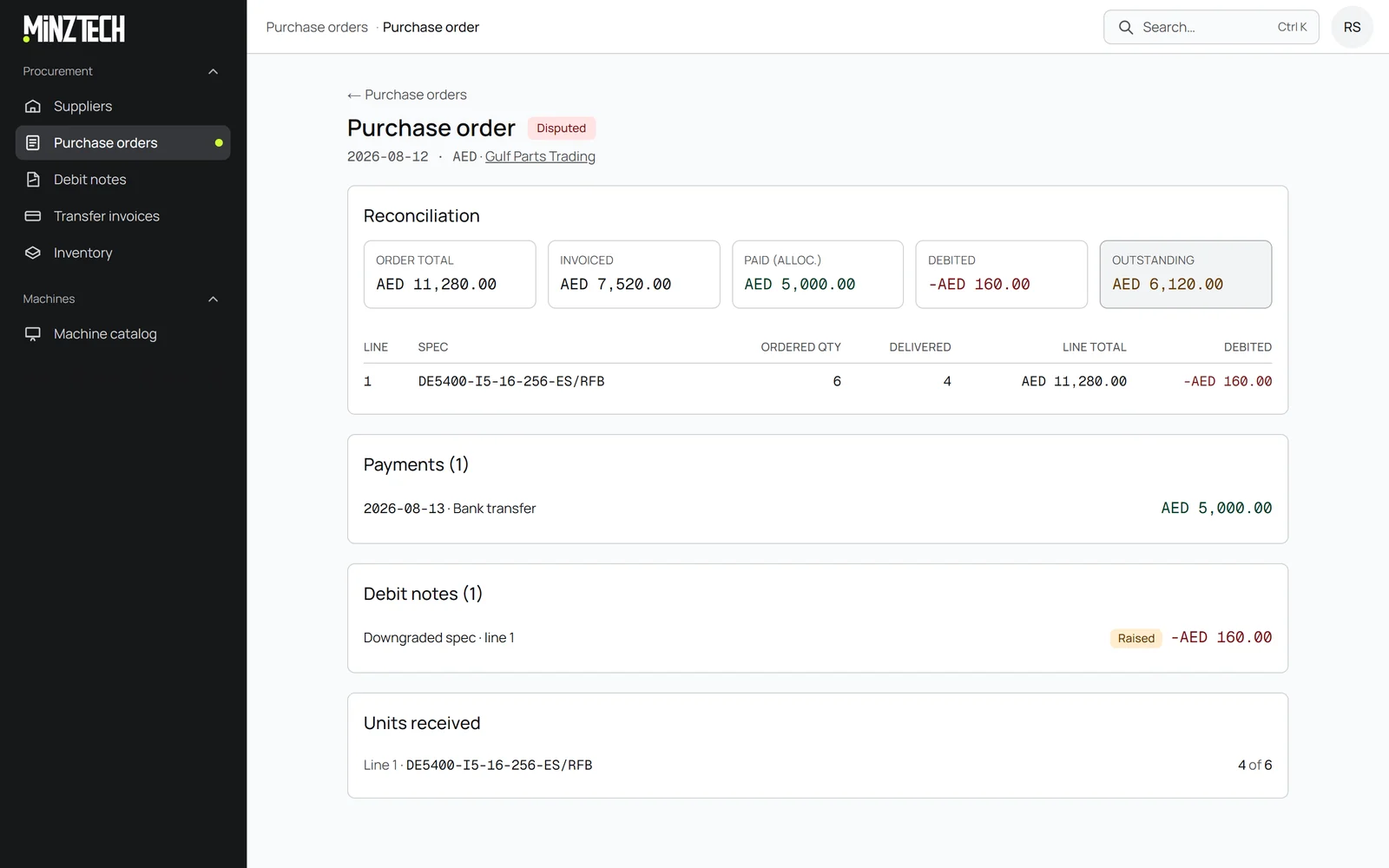The height and width of the screenshot is (868, 1389).
Task: Click the spec DE5400-I5-16-256-ES/RFB in the line table
Action: [x=511, y=381]
